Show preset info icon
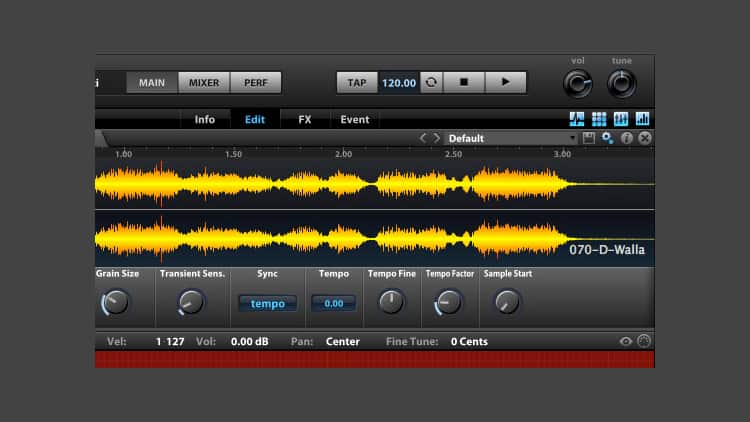The image size is (750, 422). click(627, 138)
